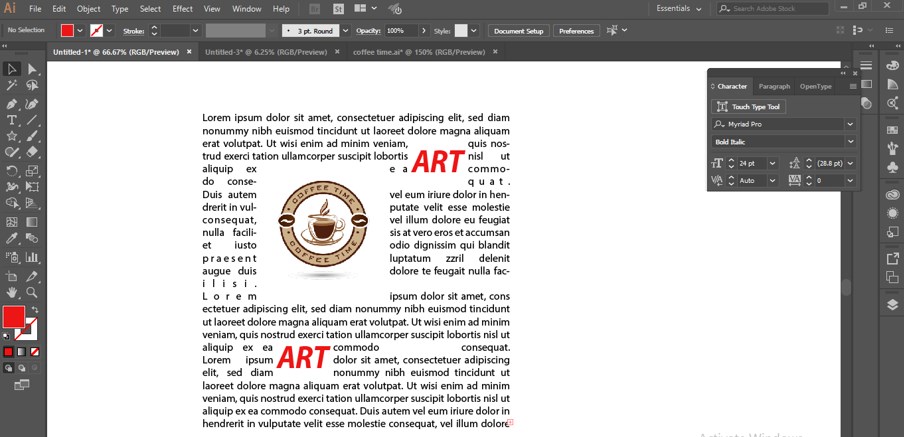Click the Opacity label link
904x437 pixels.
[368, 31]
